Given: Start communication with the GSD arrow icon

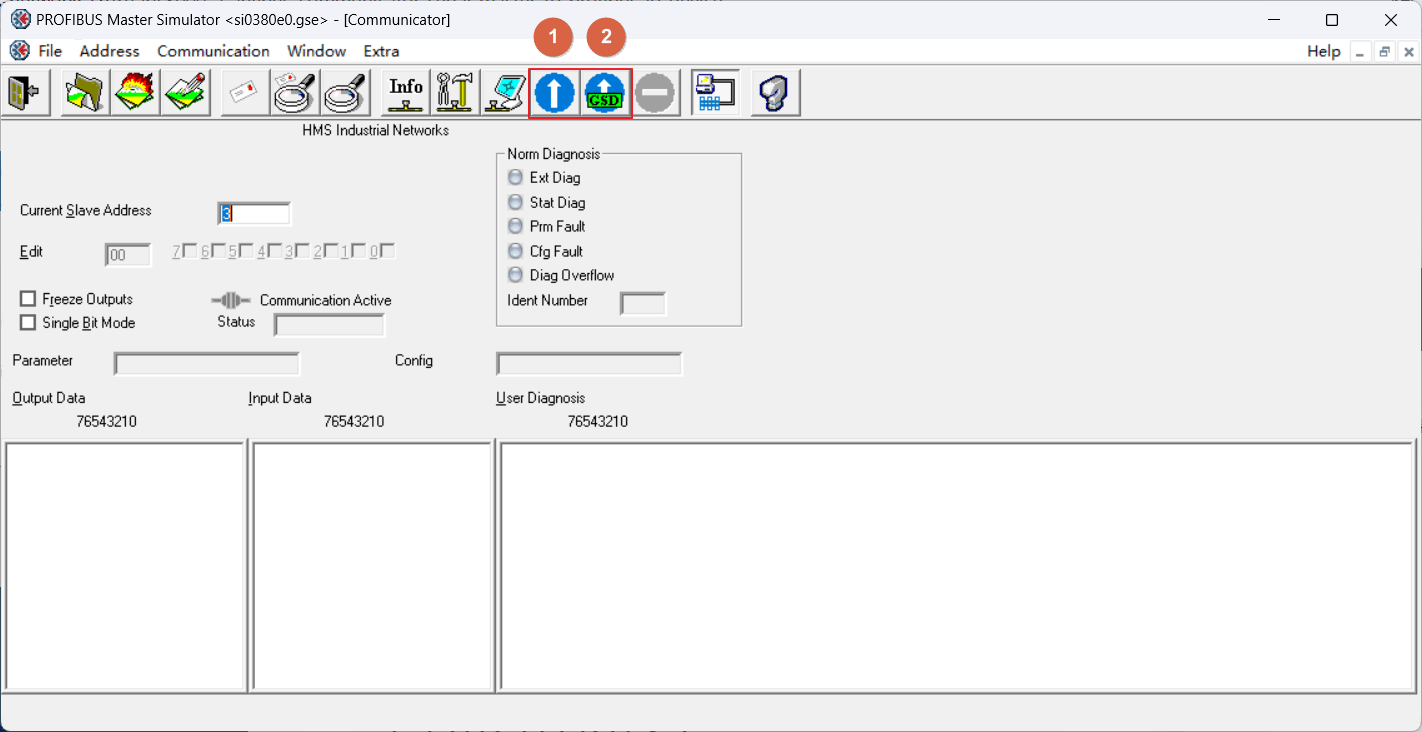Looking at the screenshot, I should 604,93.
